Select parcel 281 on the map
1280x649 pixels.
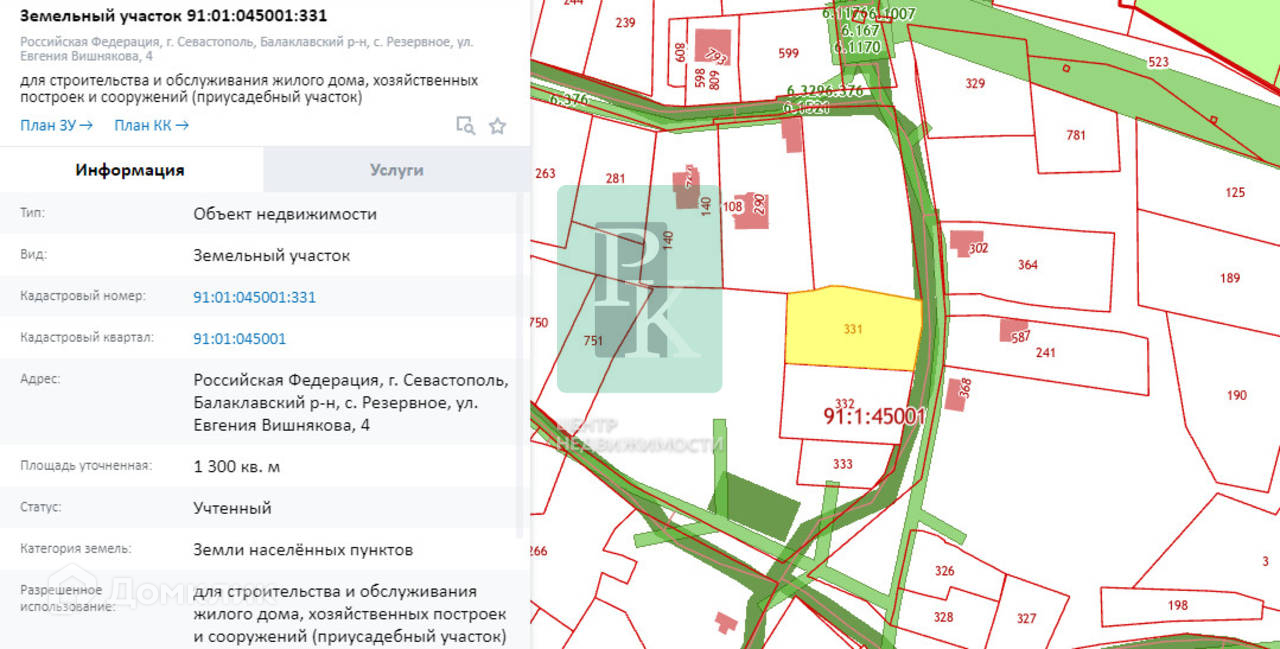pyautogui.click(x=615, y=179)
